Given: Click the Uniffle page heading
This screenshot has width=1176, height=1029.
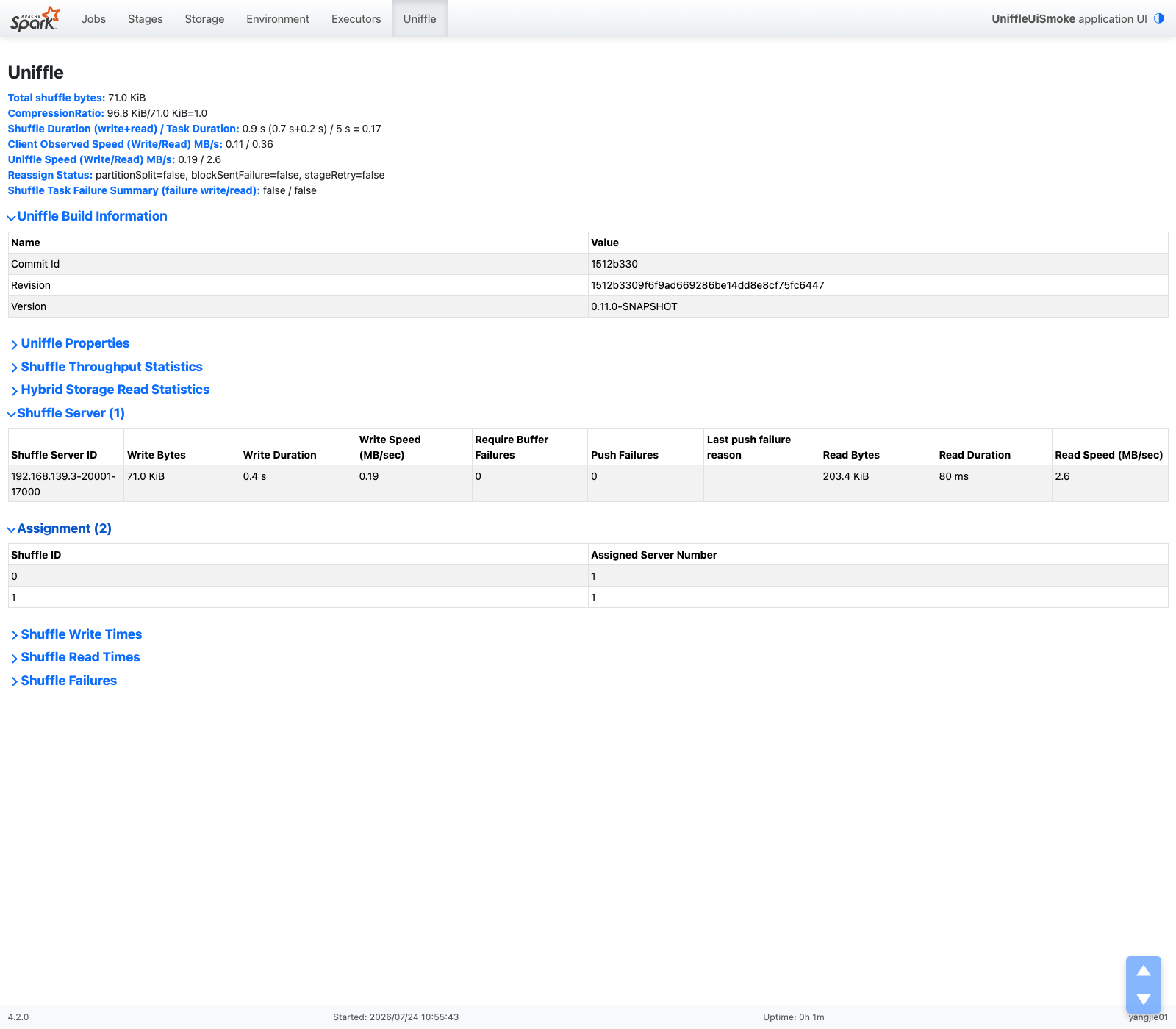Looking at the screenshot, I should 36,73.
